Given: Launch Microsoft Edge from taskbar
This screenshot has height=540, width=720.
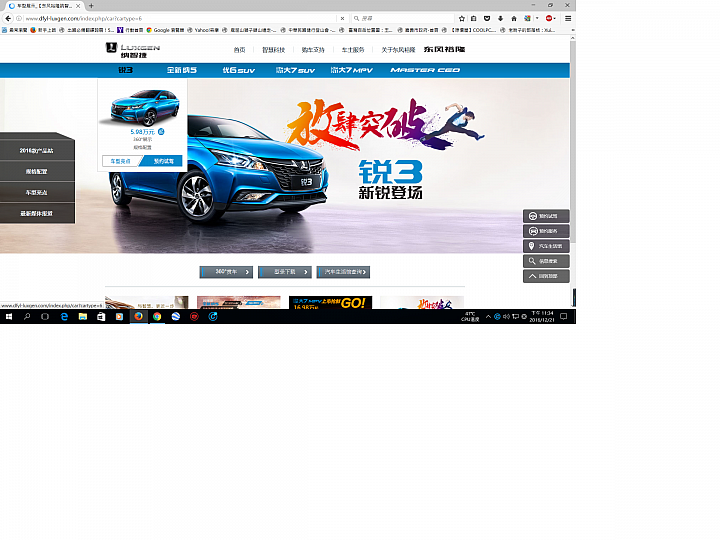Looking at the screenshot, I should point(64,316).
